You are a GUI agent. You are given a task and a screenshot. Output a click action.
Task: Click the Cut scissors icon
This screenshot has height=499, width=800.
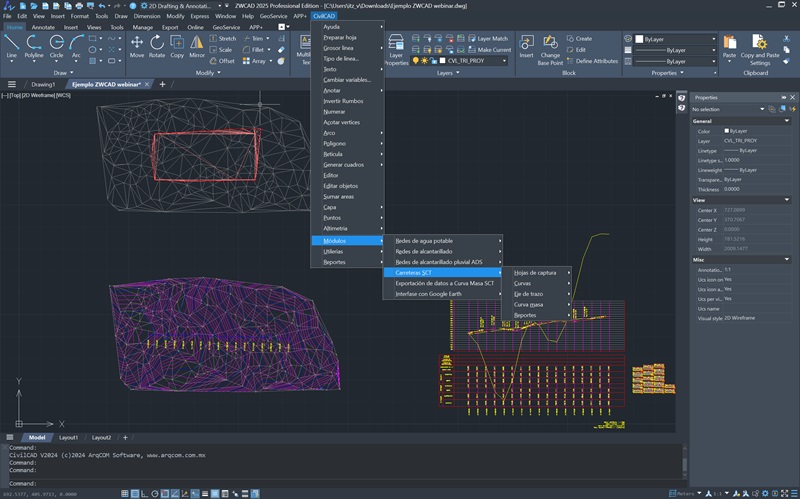(x=786, y=38)
